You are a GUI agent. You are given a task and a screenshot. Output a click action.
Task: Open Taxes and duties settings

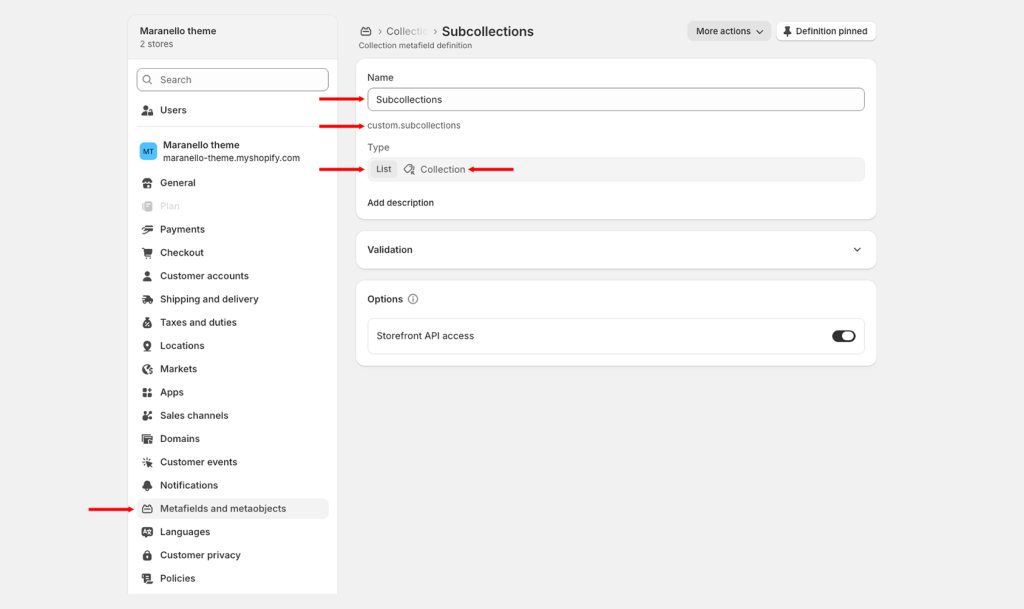pyautogui.click(x=232, y=322)
